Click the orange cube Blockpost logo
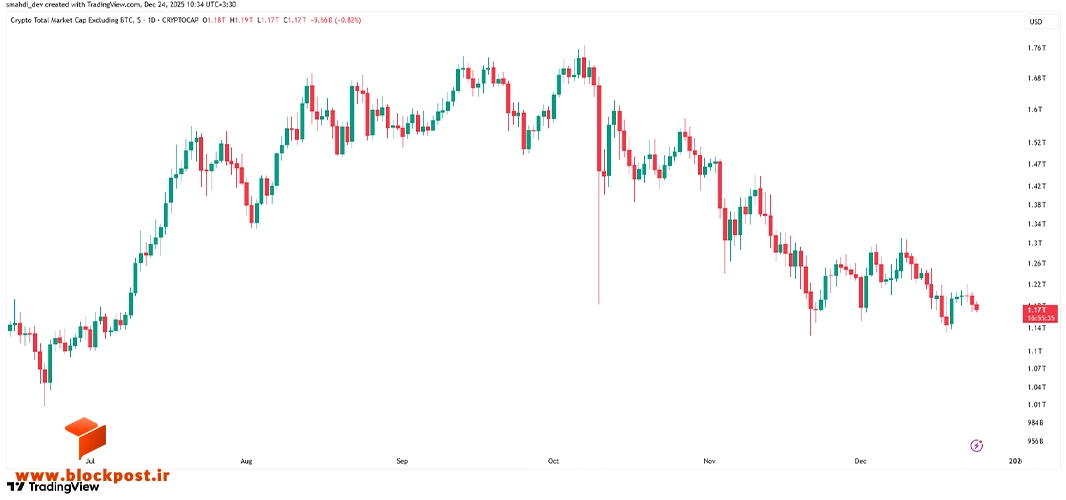1066x500 pixels. point(85,438)
